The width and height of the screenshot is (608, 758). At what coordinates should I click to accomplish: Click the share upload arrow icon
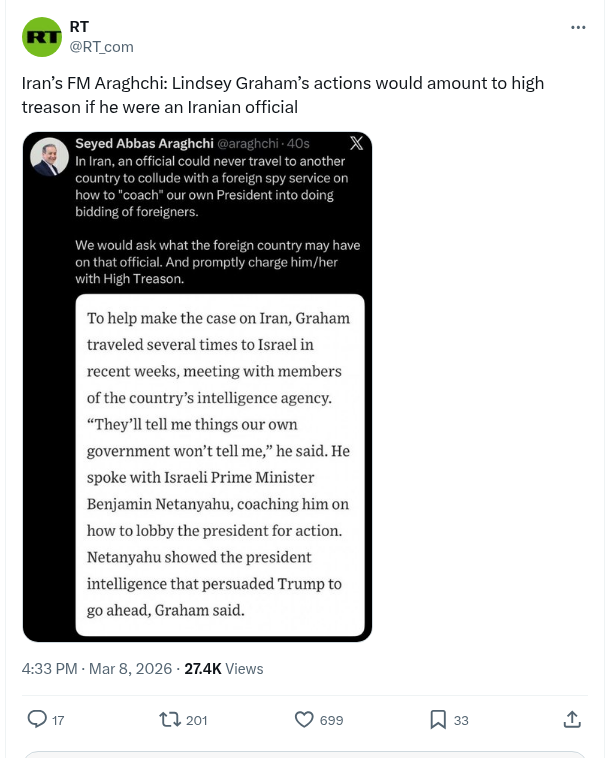click(572, 719)
